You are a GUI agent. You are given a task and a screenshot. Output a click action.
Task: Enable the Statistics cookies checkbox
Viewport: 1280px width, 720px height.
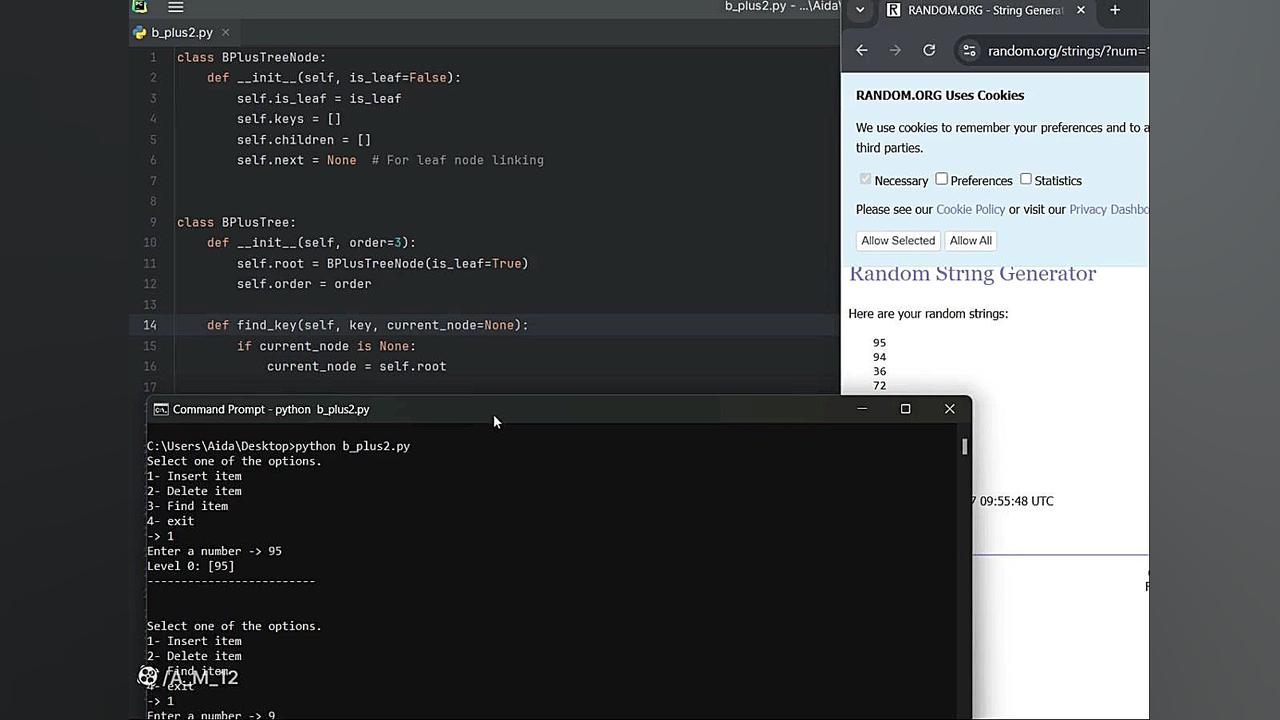(1025, 179)
